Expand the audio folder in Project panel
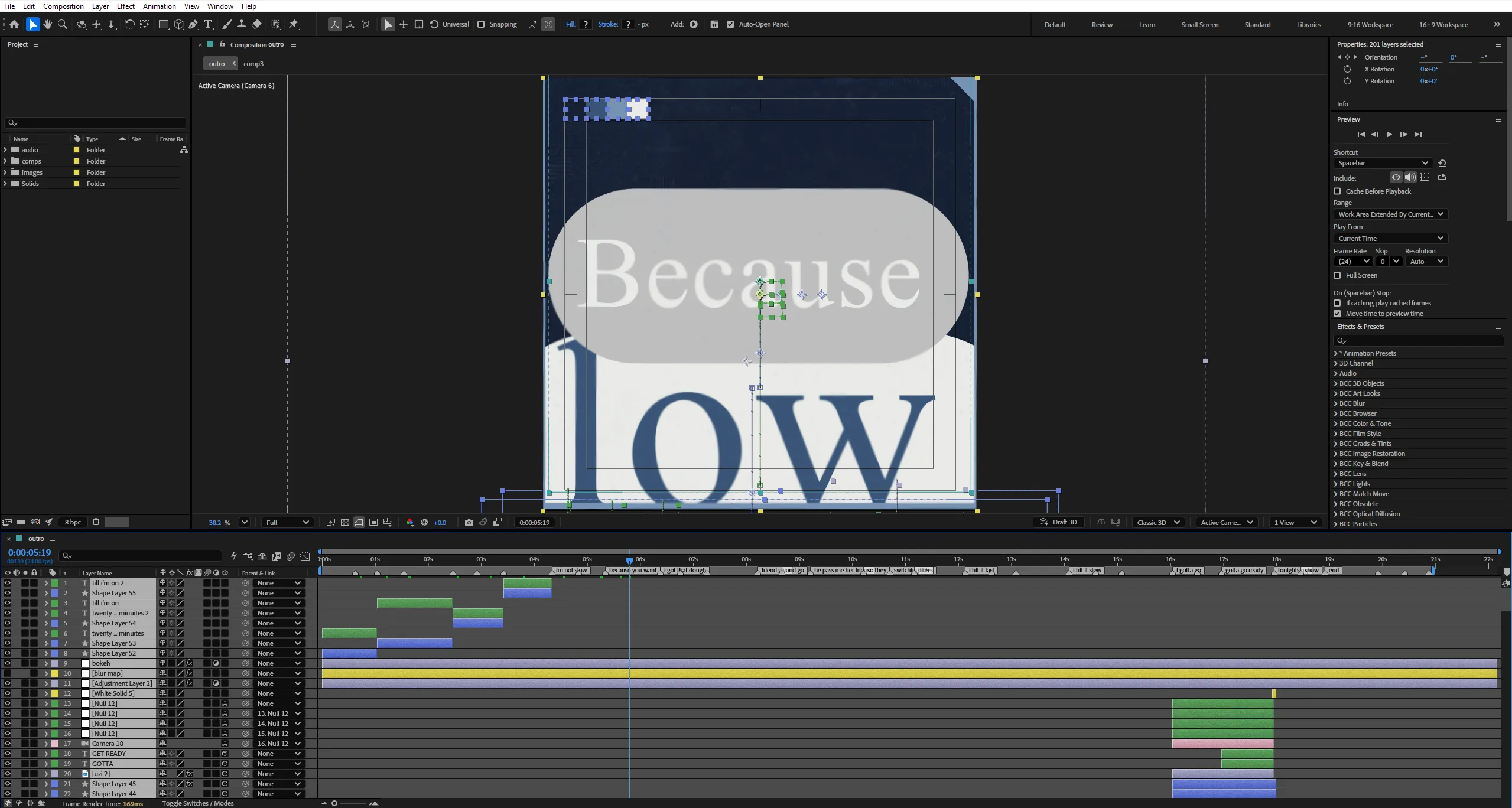The image size is (1512, 808). pyautogui.click(x=5, y=150)
